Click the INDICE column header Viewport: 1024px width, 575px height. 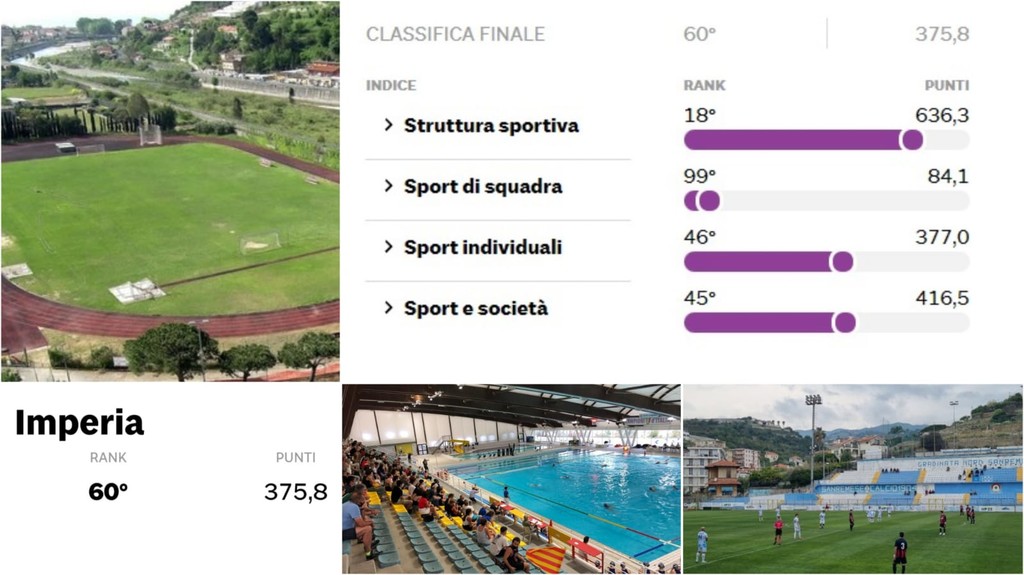[x=391, y=86]
